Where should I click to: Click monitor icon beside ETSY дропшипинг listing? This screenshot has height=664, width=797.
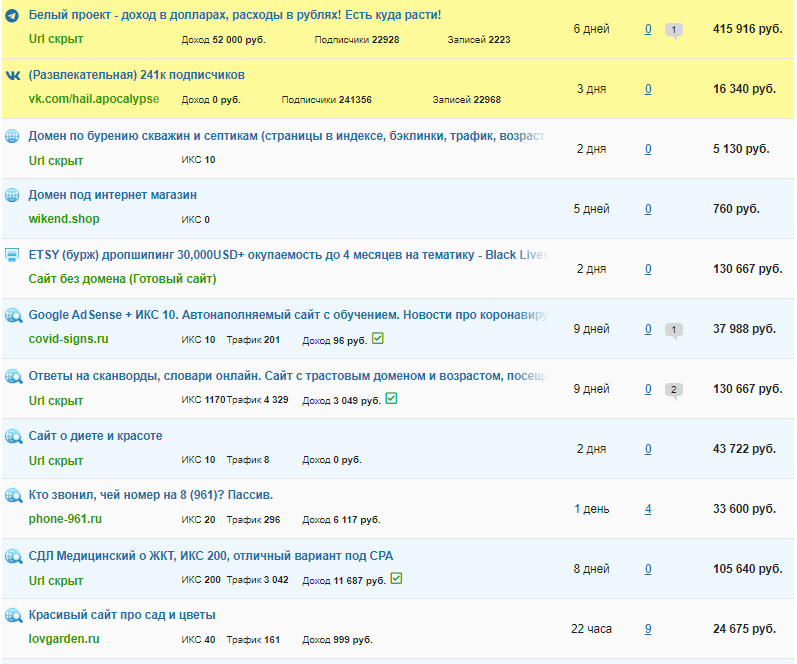(x=12, y=254)
